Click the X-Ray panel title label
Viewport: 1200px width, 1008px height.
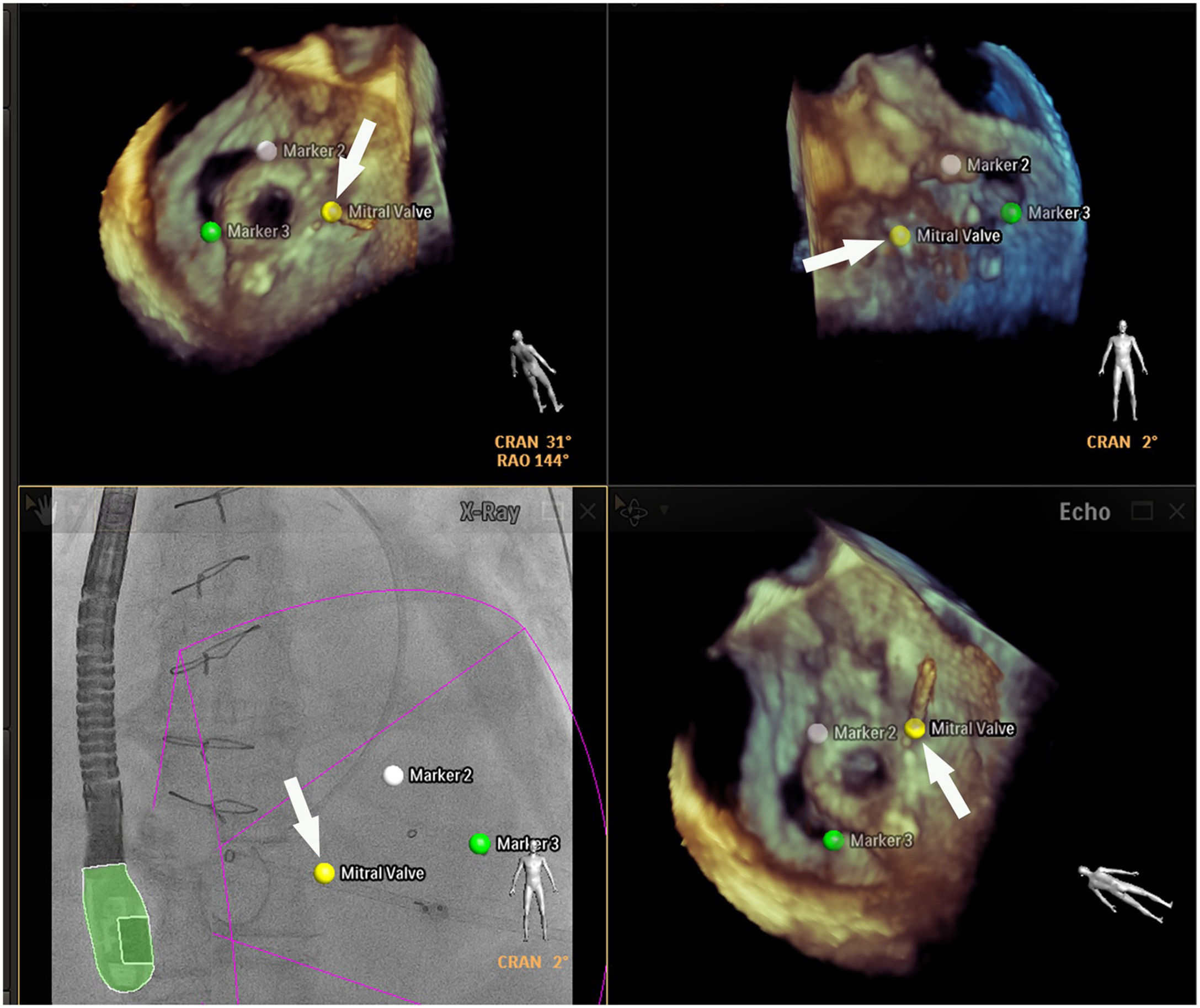(x=490, y=512)
